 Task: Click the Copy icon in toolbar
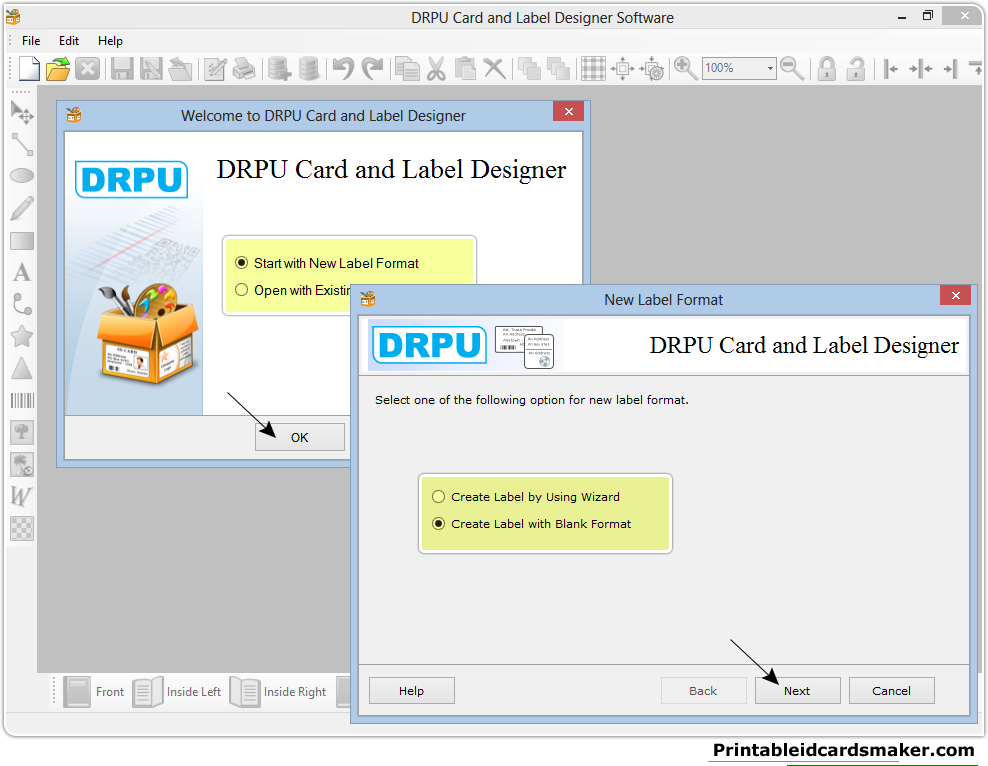tap(407, 68)
